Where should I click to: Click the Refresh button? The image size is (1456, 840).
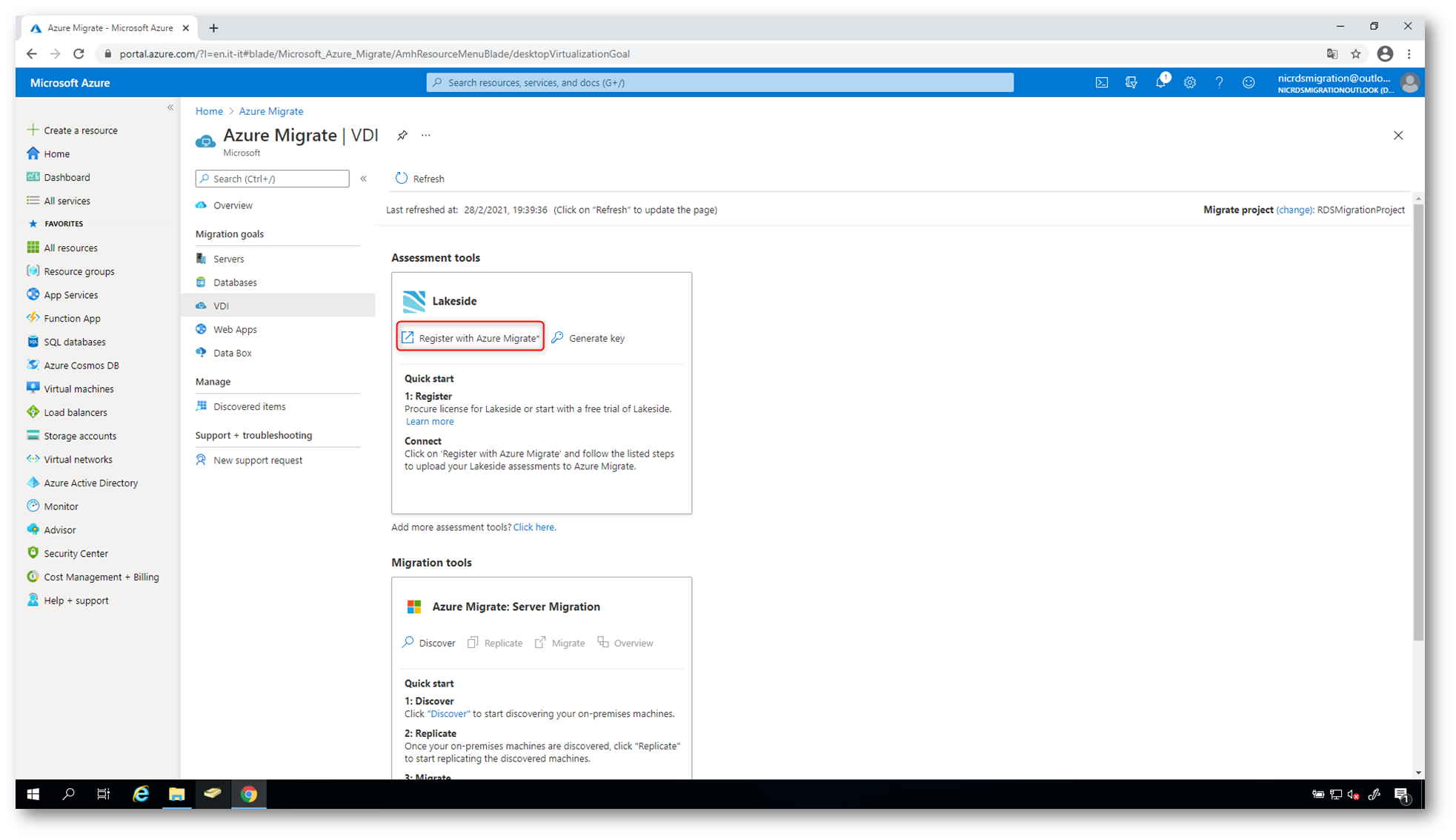420,179
